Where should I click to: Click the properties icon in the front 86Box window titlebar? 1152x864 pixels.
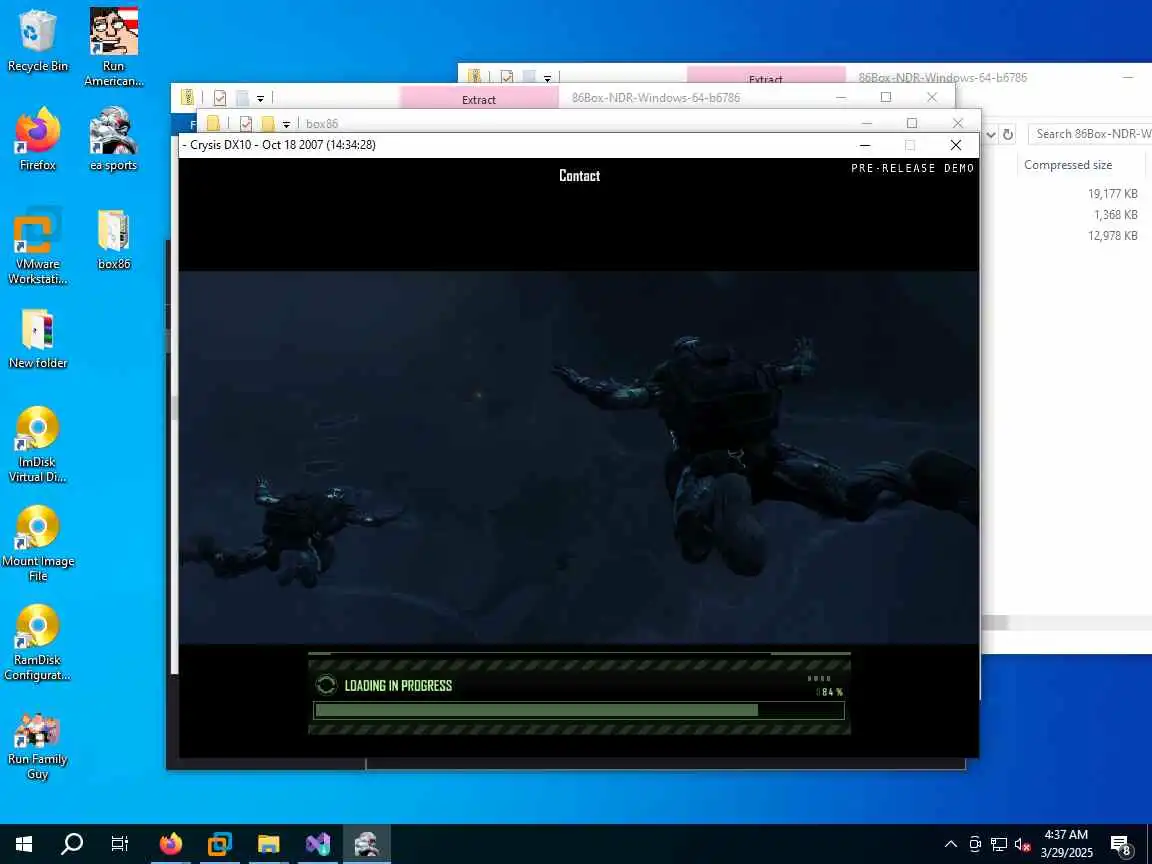(x=219, y=98)
